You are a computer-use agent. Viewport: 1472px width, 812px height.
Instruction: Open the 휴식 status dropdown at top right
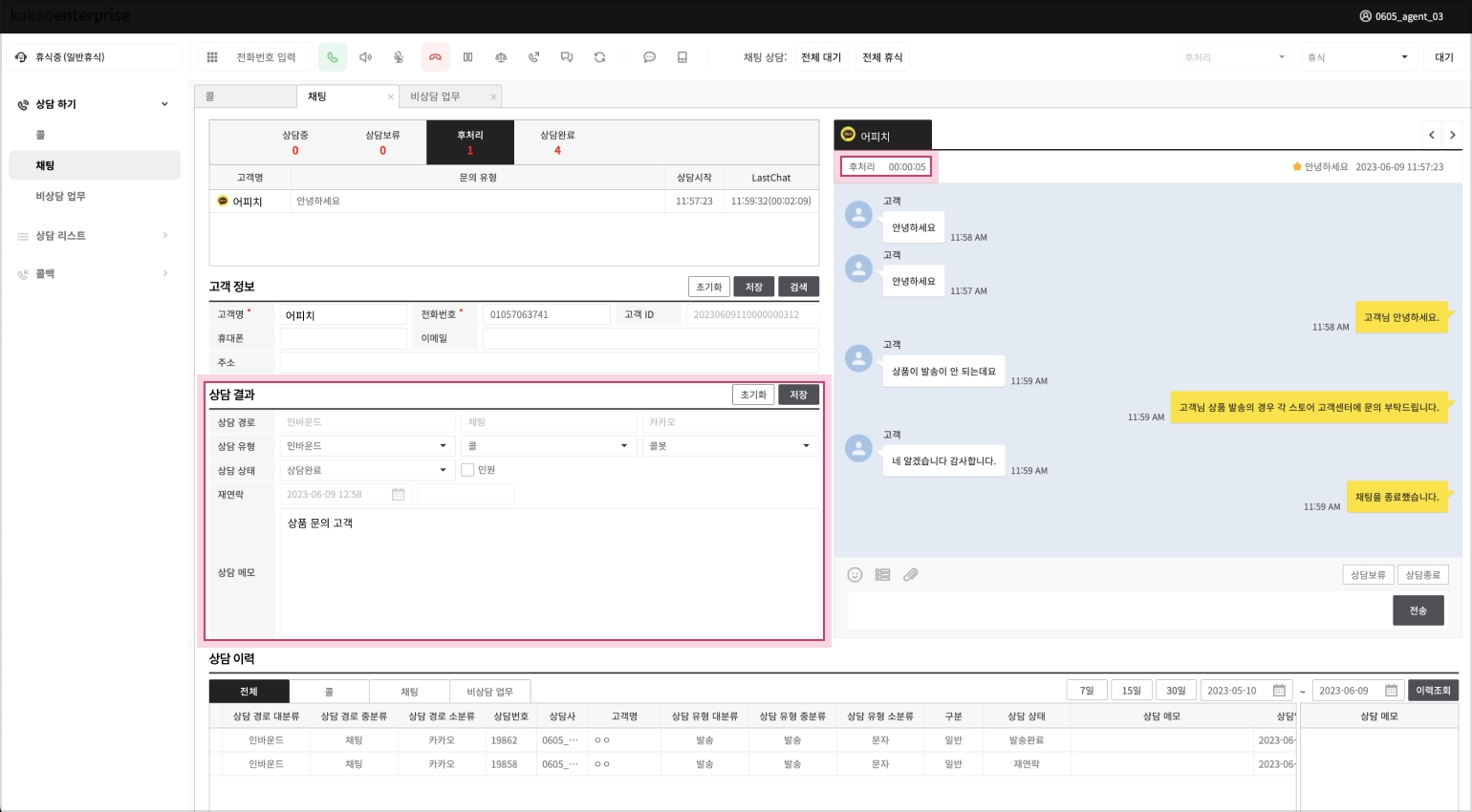coord(1357,57)
